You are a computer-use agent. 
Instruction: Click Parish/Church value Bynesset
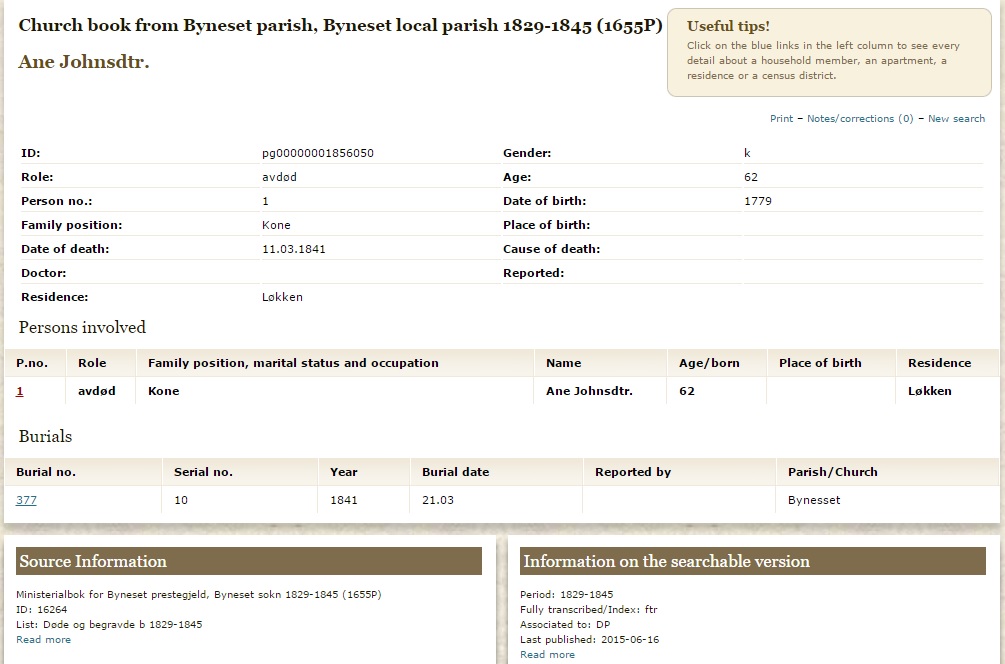814,500
